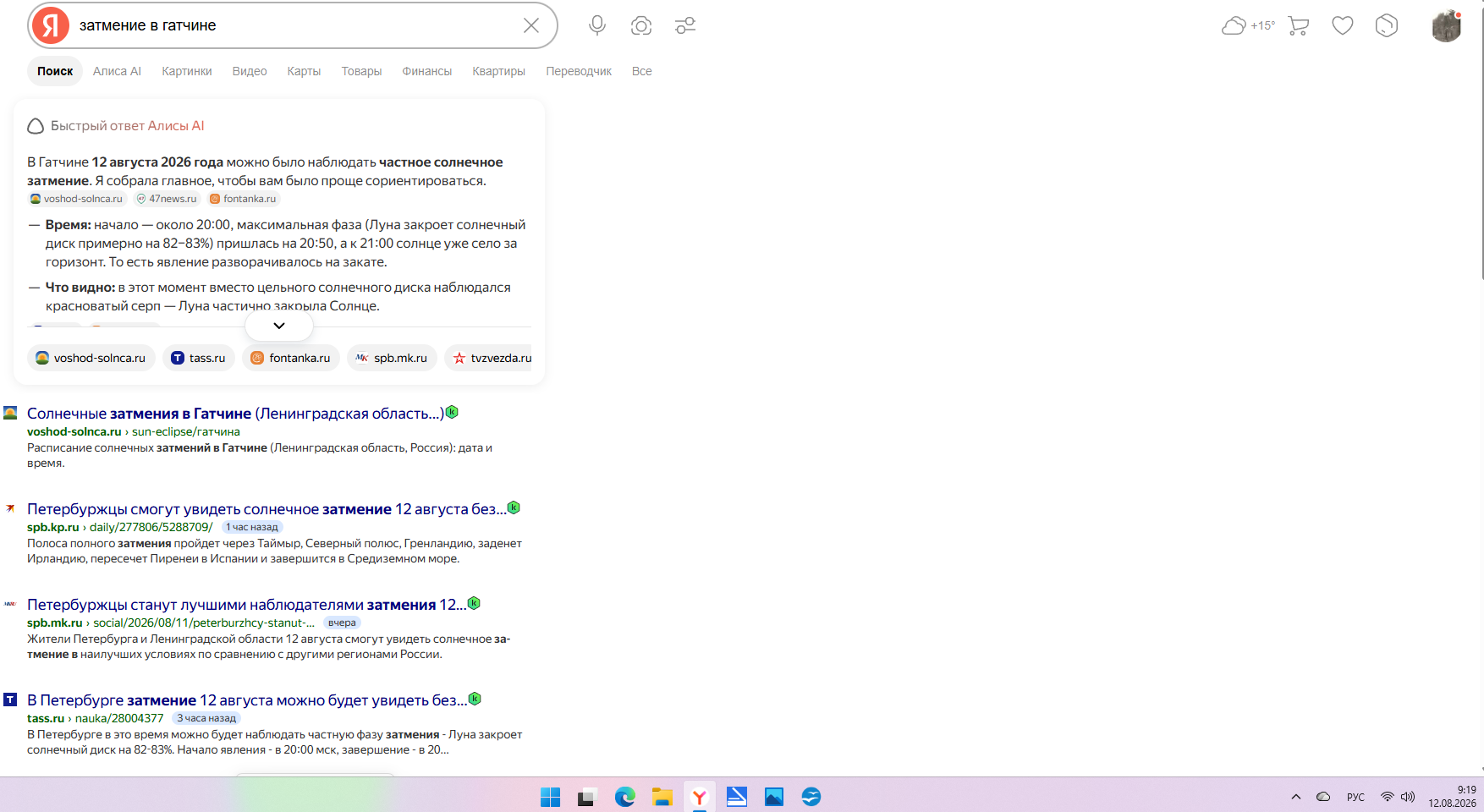Click verified badge beside 'Солнечные затмения в Гатчине'
This screenshot has height=812, width=1484.
[x=452, y=412]
